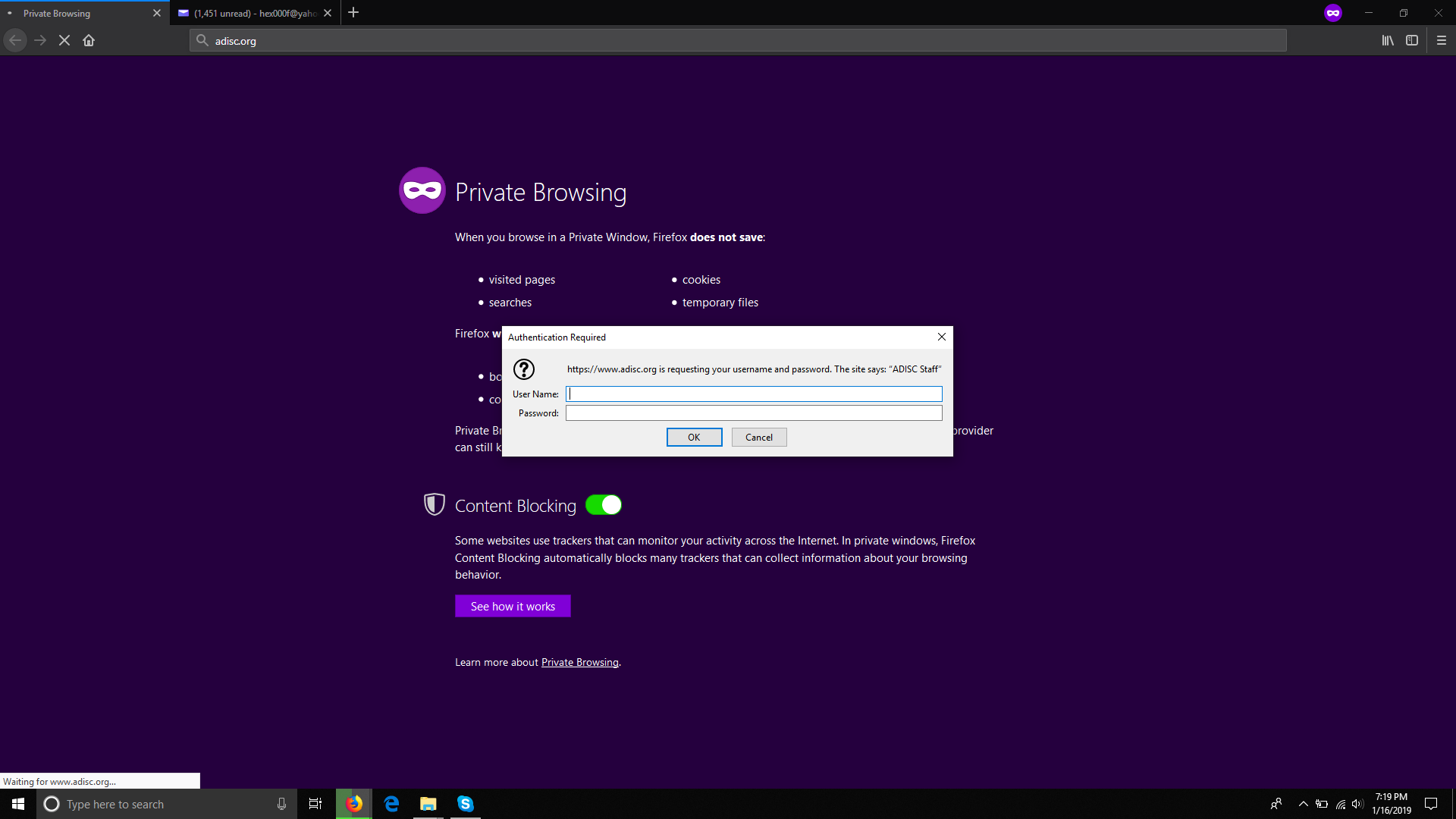The image size is (1456, 819).
Task: Launch Microsoft Edge from taskbar
Action: pos(391,804)
